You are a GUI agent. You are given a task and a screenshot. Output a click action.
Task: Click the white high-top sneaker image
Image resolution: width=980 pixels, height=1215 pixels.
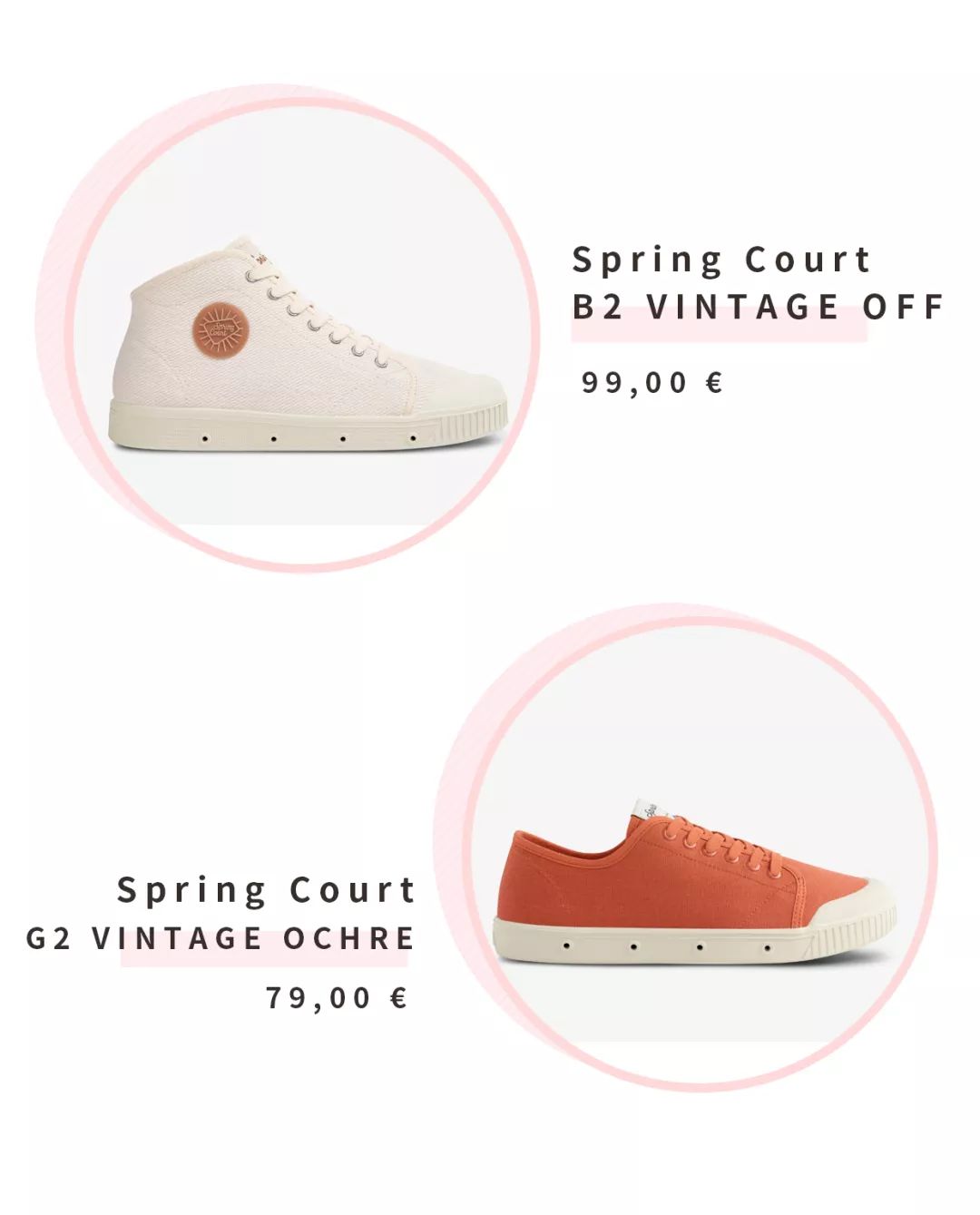pyautogui.click(x=309, y=345)
